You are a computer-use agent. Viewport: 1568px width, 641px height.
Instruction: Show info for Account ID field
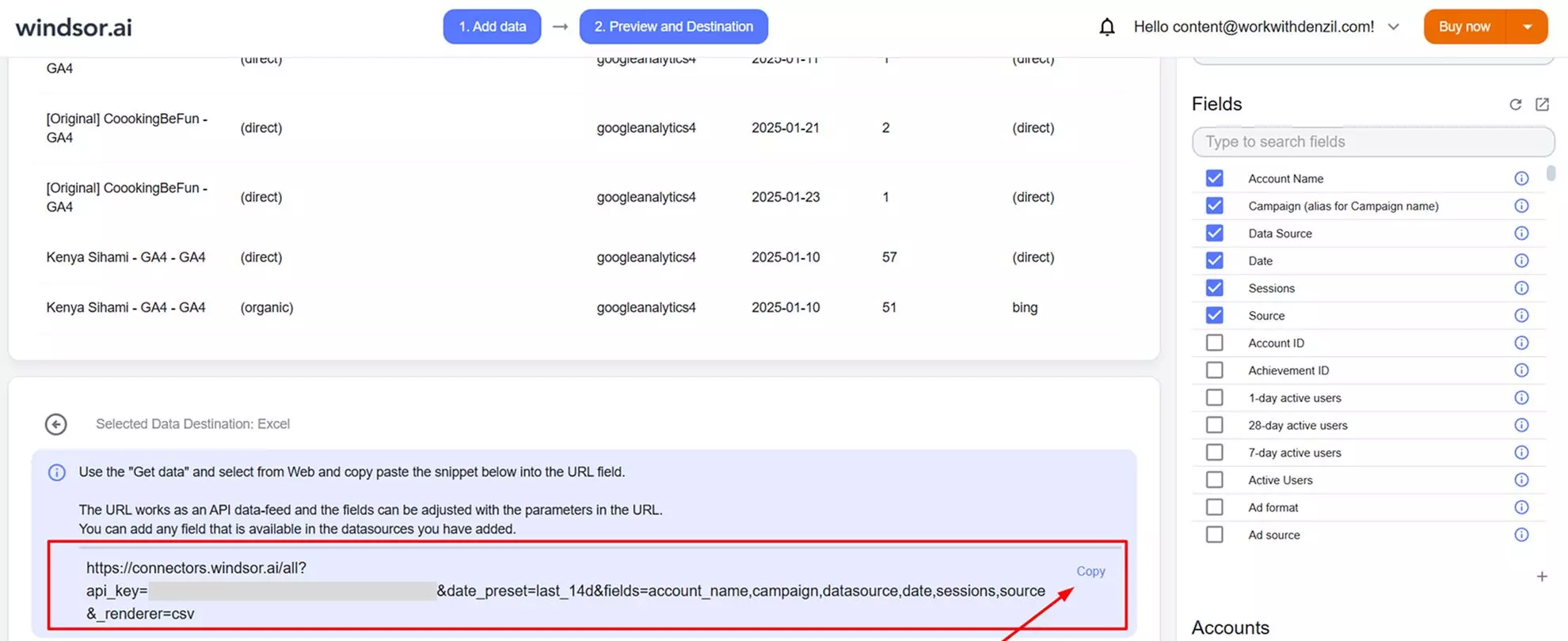[x=1521, y=343]
